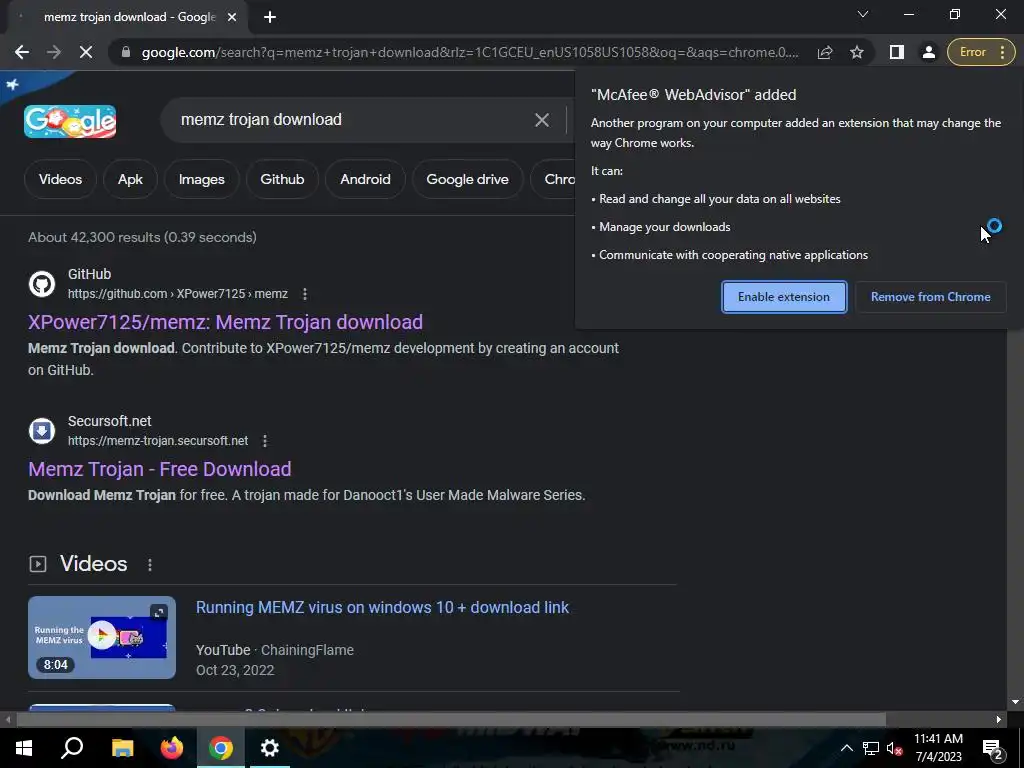Close the memz trojan download tab
The image size is (1024, 768).
(232, 18)
